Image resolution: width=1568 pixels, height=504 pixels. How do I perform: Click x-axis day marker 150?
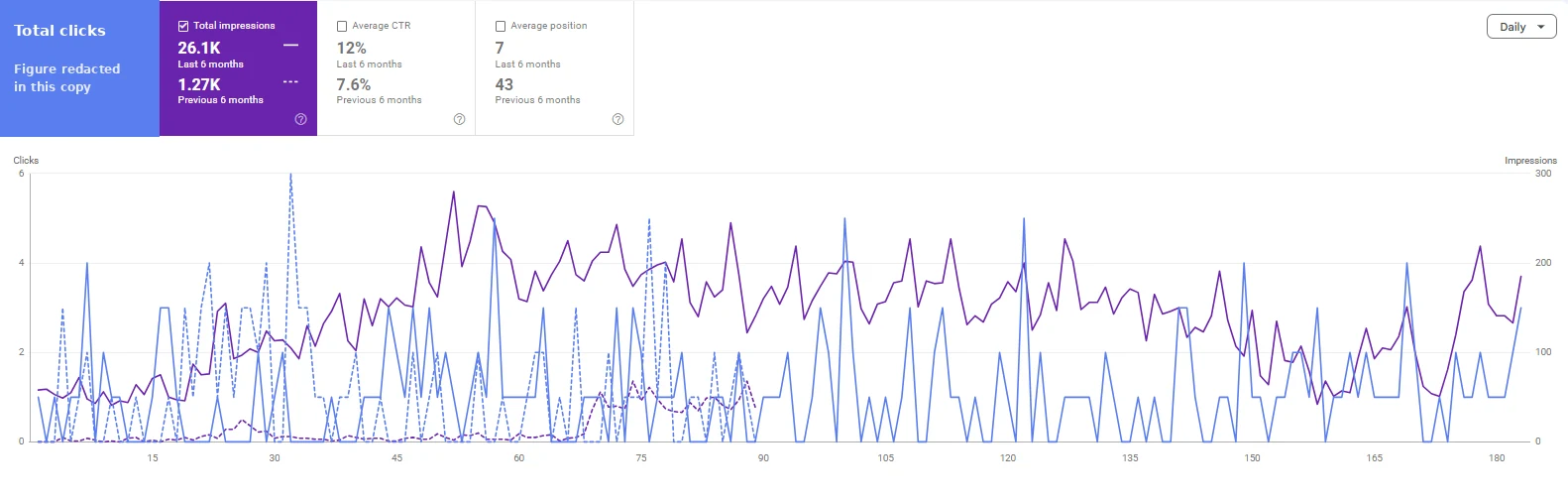(1252, 457)
